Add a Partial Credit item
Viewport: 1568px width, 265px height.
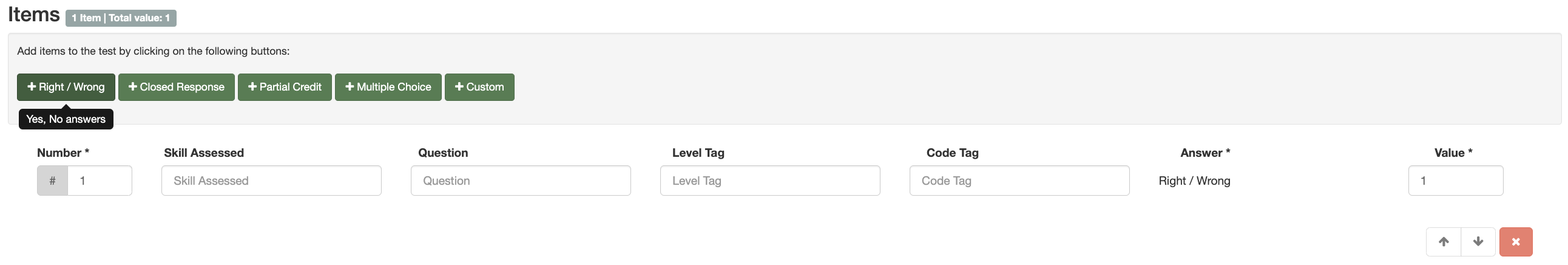[x=284, y=87]
